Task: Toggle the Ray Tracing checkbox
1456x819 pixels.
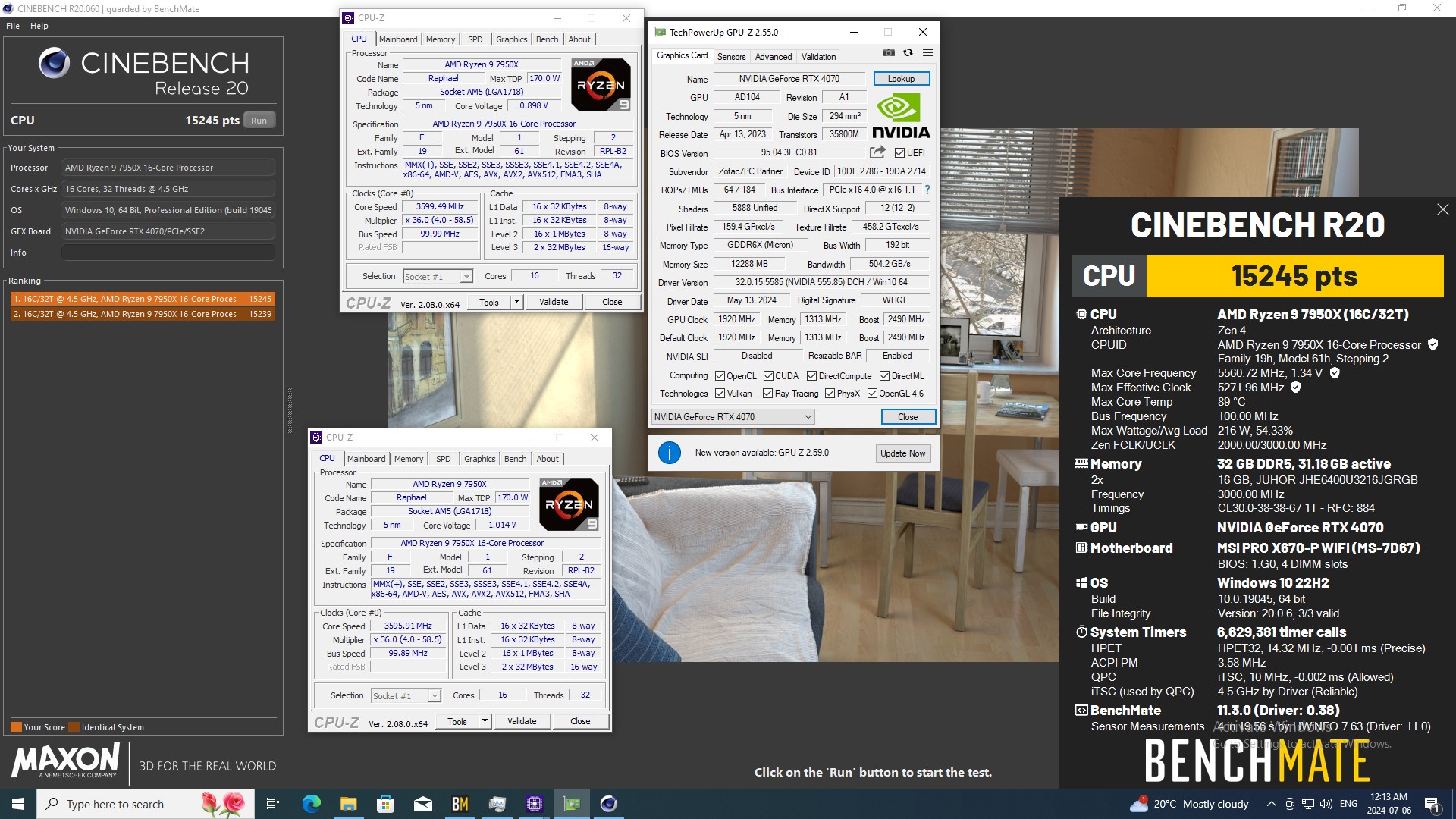Action: (x=767, y=394)
